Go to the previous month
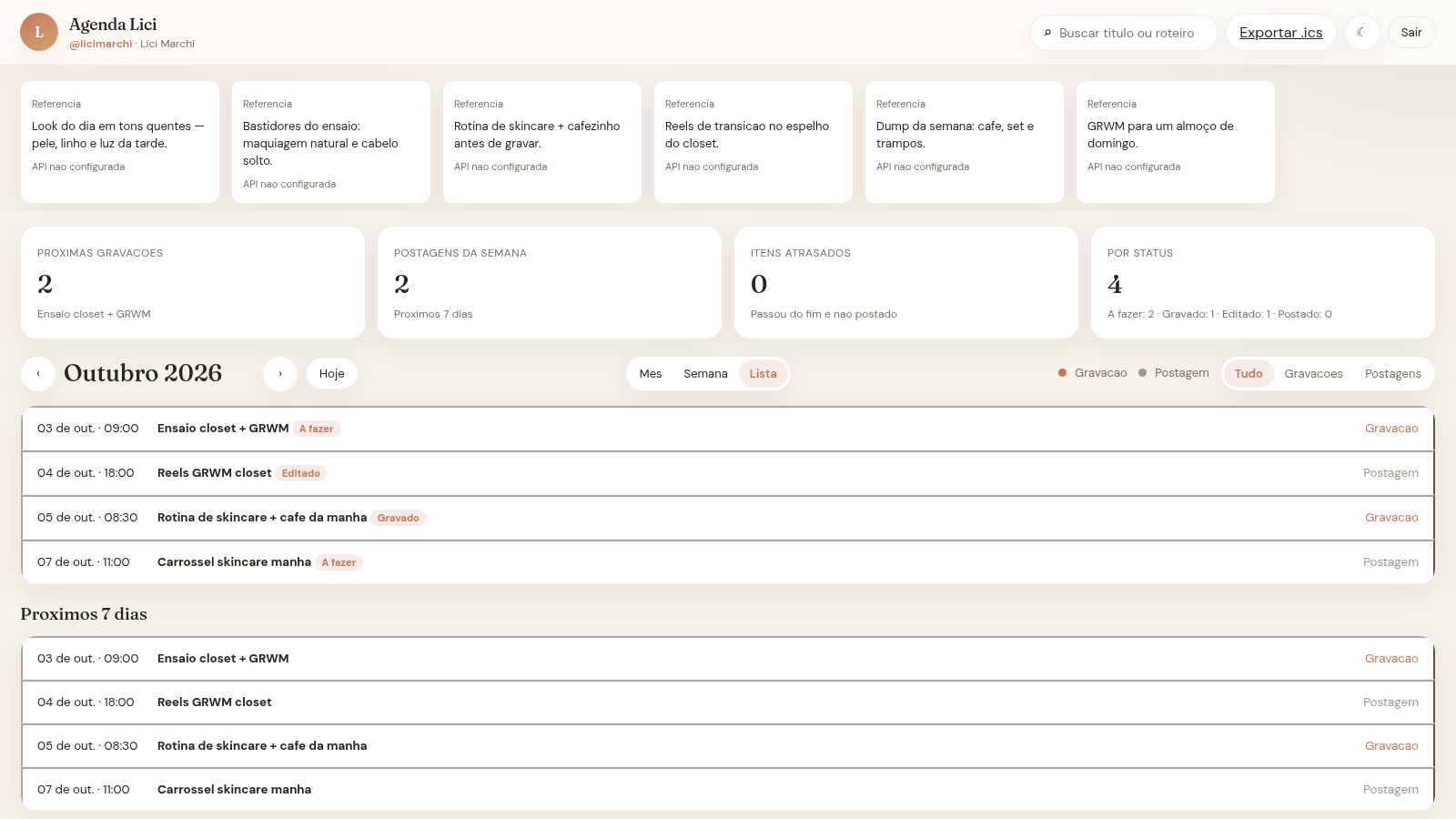The width and height of the screenshot is (1456, 819). 38,374
